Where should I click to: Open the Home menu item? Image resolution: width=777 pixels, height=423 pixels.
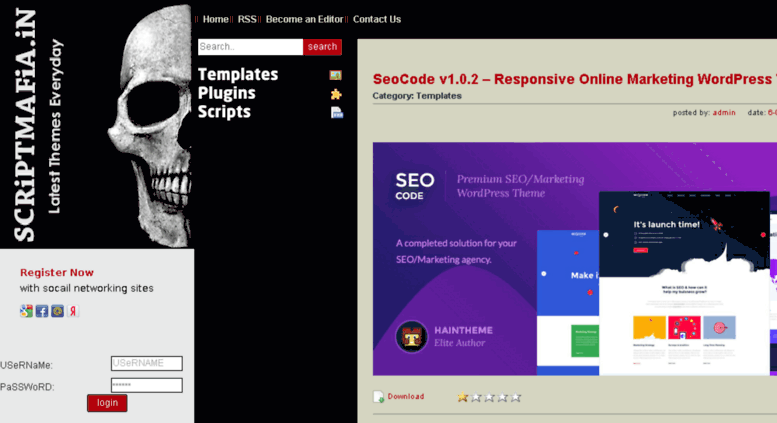tap(216, 19)
